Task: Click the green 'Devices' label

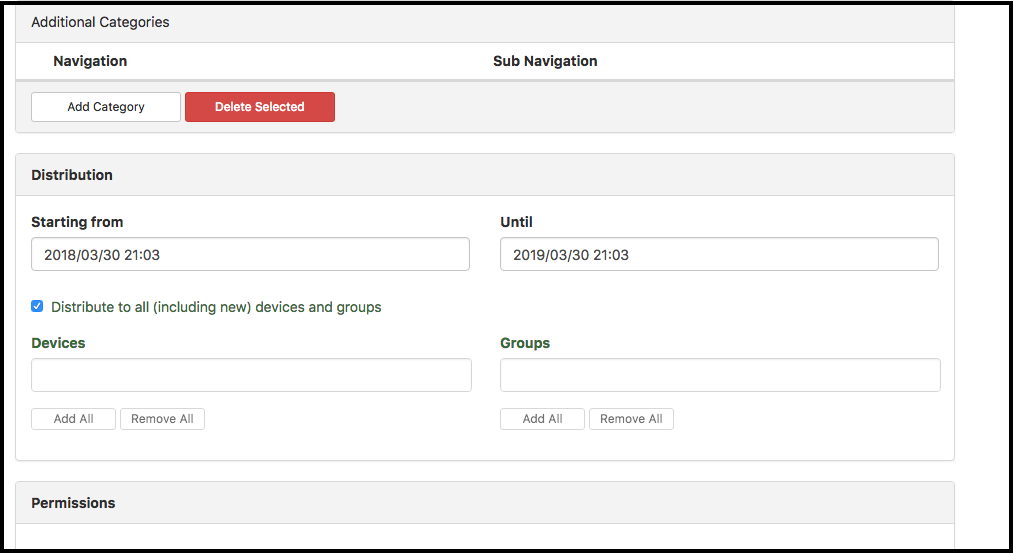Action: tap(58, 343)
